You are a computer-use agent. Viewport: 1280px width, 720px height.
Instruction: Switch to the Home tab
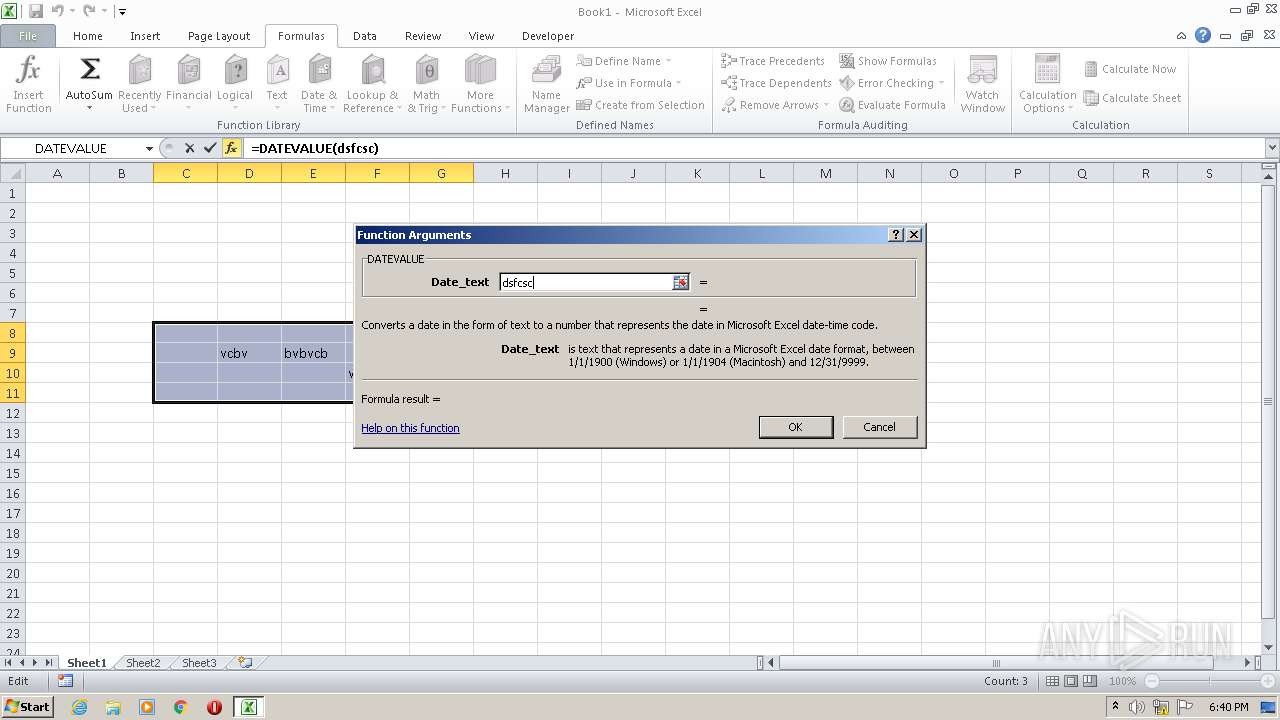point(88,36)
